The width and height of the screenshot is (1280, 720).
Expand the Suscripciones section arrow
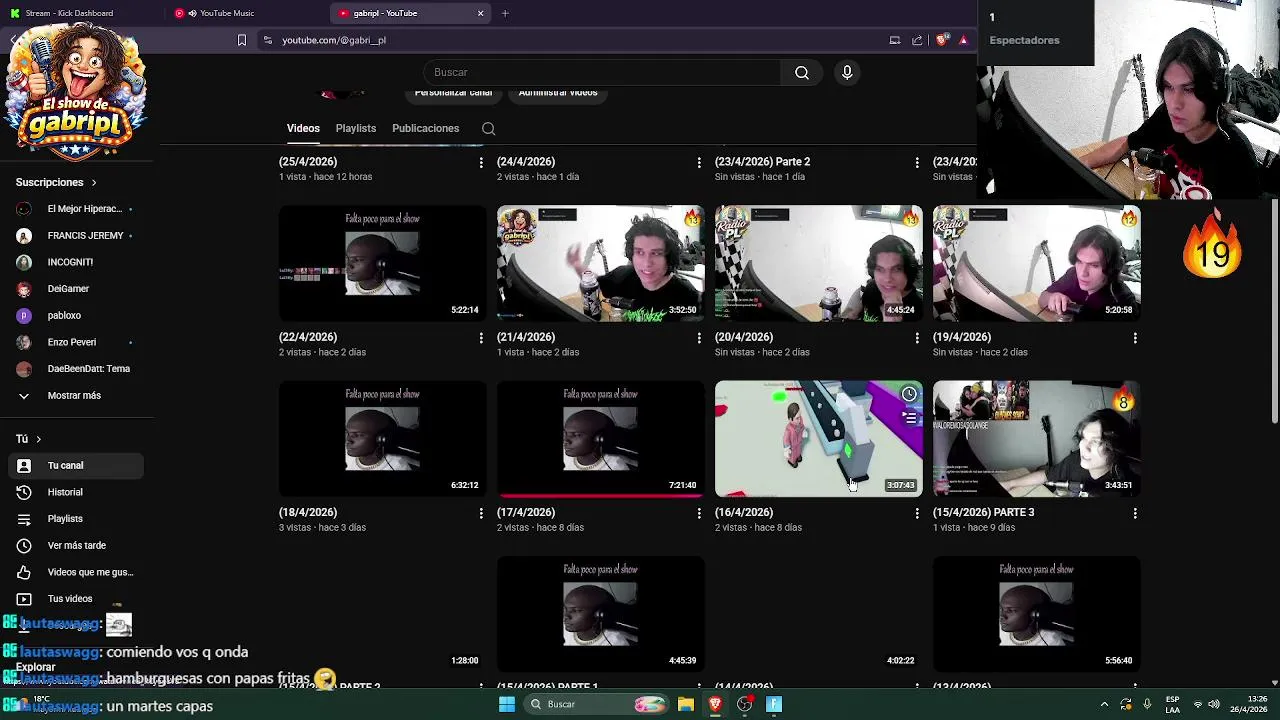tap(94, 183)
